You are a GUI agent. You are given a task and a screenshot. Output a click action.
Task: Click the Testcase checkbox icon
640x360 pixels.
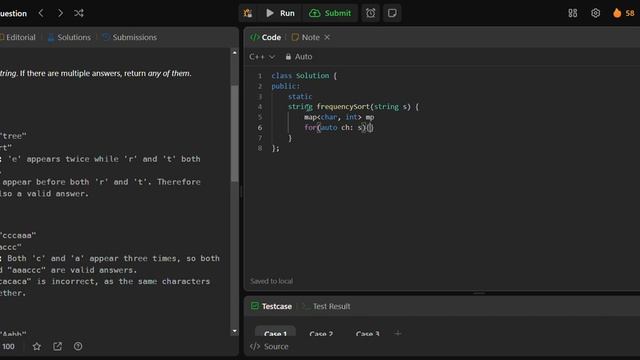coord(255,306)
